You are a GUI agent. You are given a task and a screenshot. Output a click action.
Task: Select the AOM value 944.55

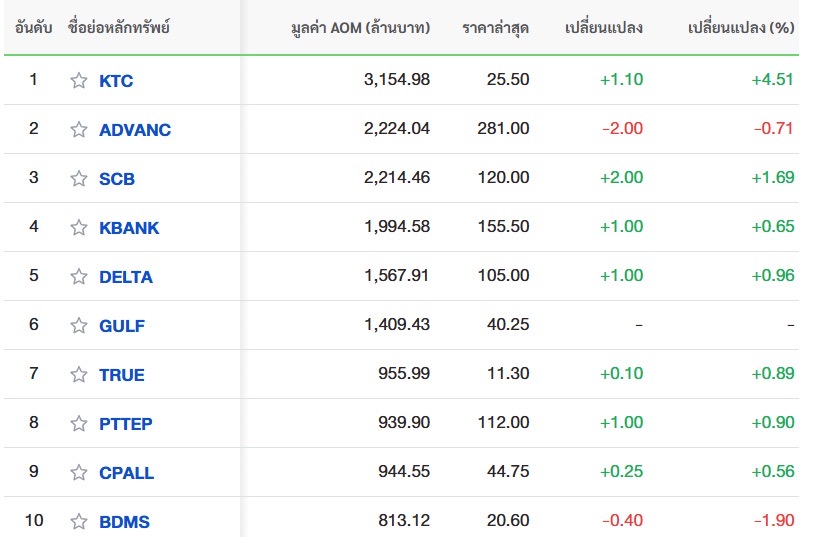[x=404, y=471]
